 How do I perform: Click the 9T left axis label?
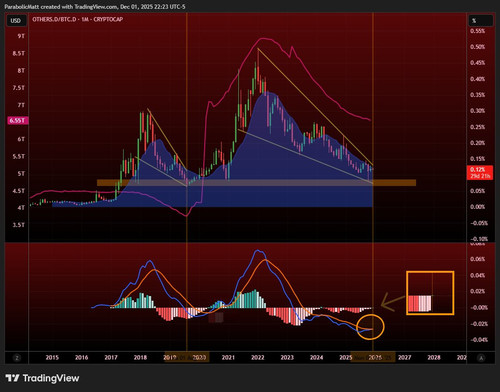click(x=21, y=36)
